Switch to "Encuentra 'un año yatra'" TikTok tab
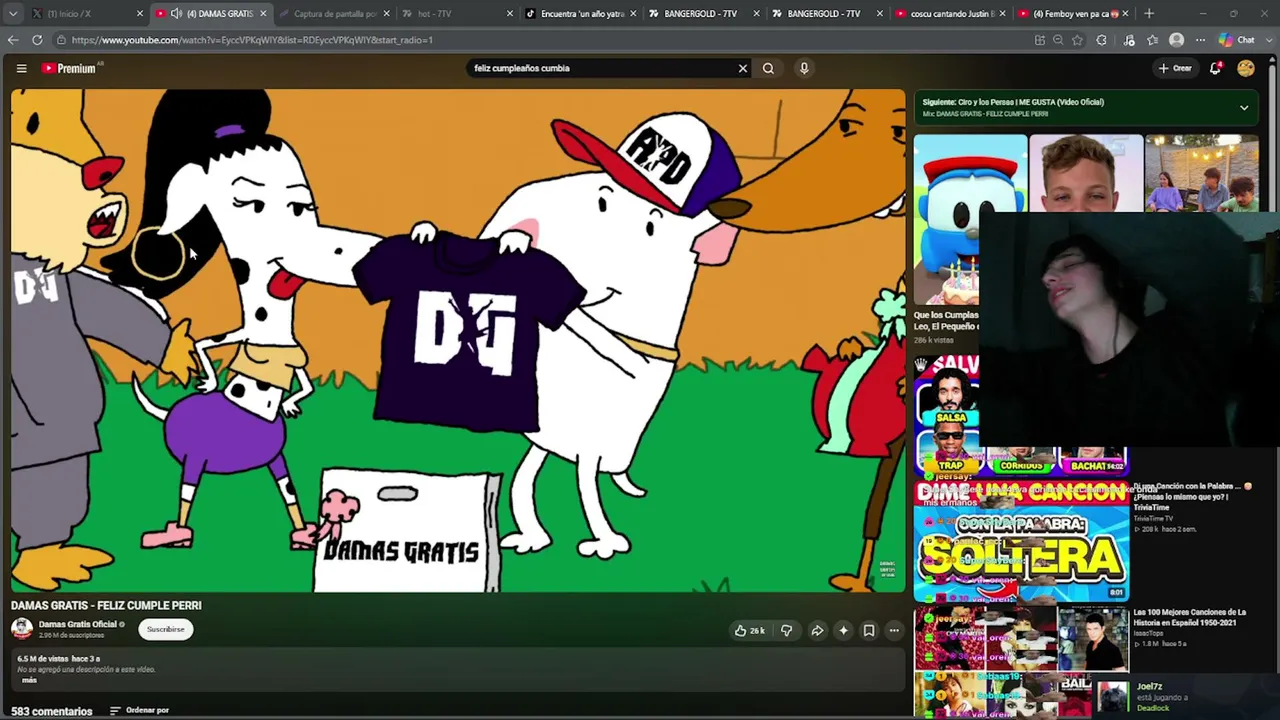Image resolution: width=1280 pixels, height=720 pixels. [x=578, y=14]
